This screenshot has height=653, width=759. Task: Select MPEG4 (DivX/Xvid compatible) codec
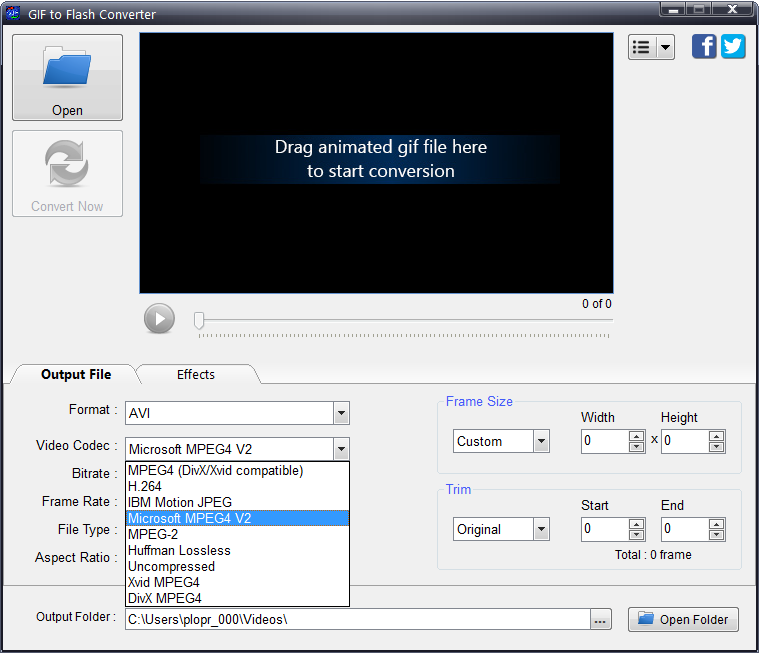(237, 471)
